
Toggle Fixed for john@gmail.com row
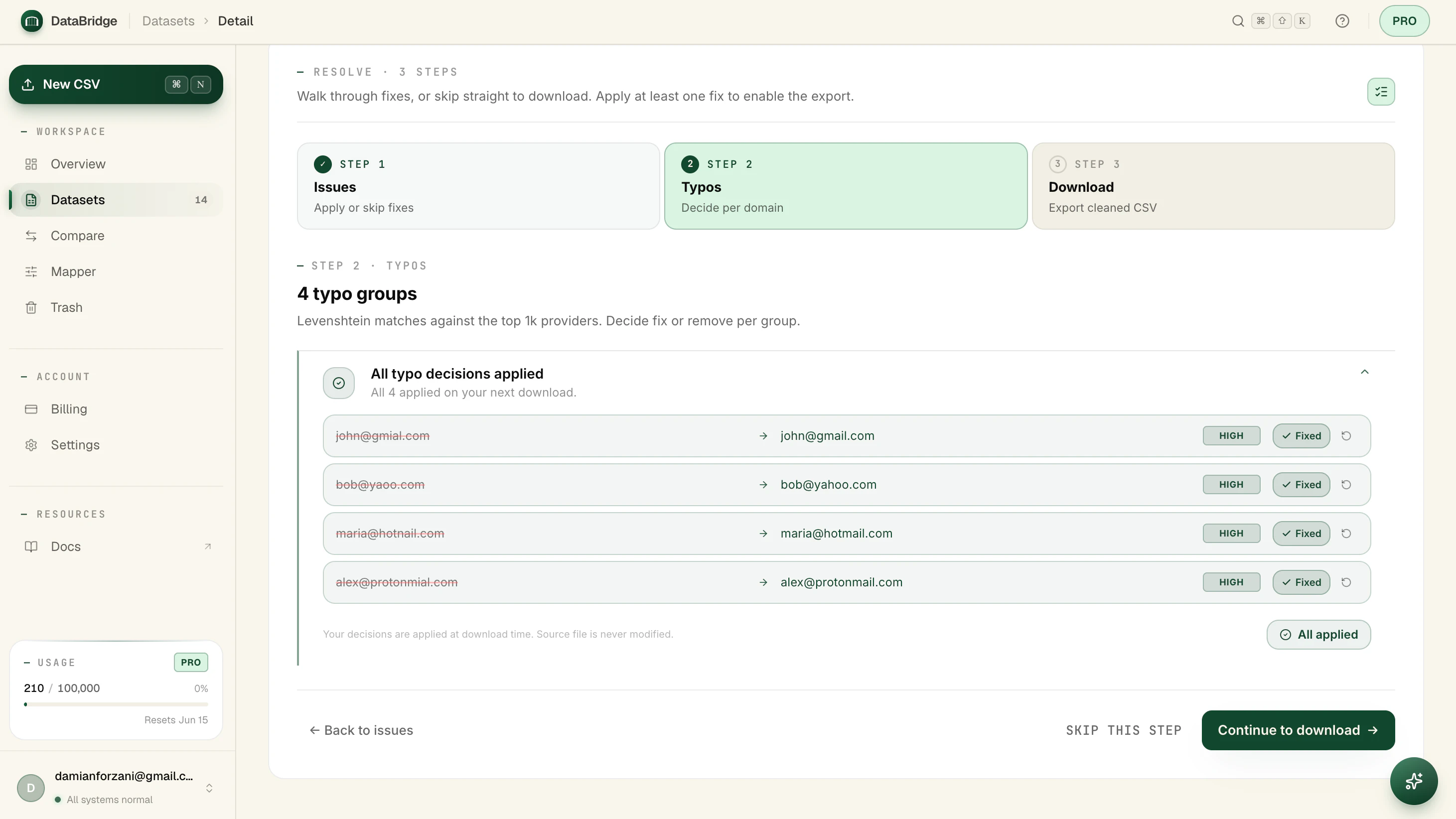[x=1301, y=436]
